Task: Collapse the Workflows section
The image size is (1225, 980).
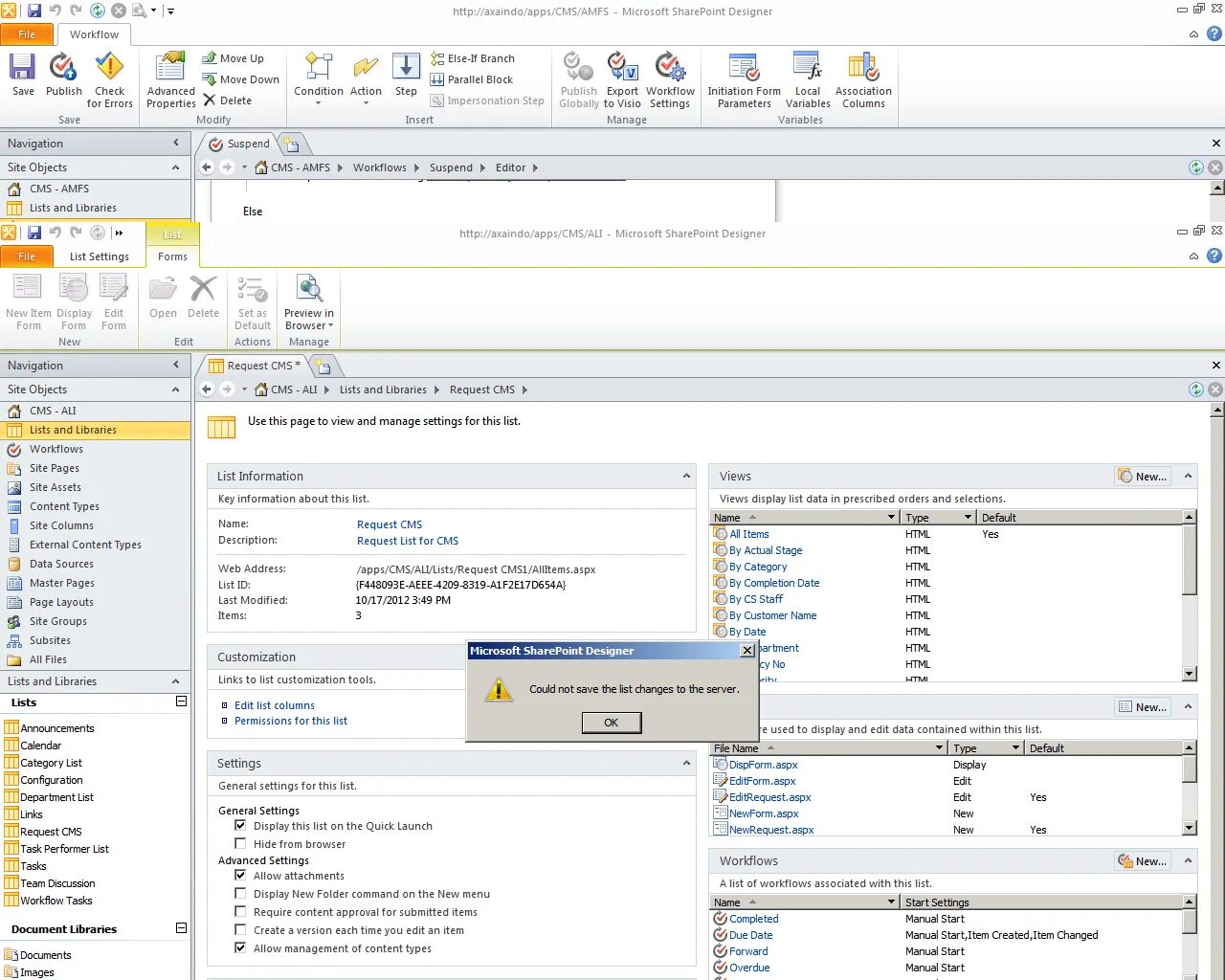Action: (1188, 860)
